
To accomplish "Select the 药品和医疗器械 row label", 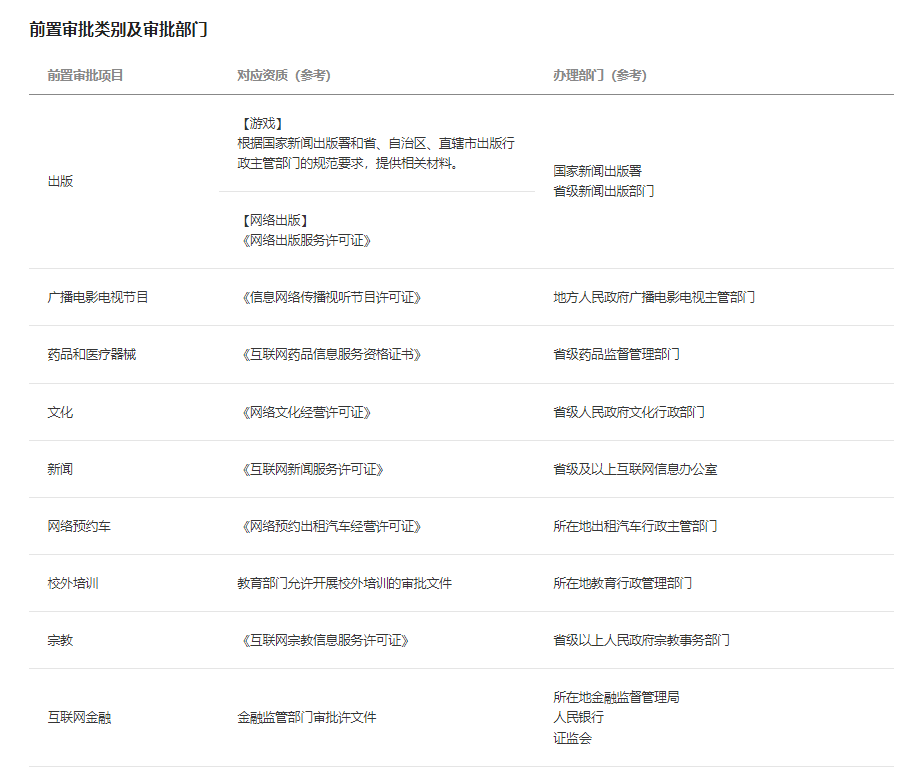I will click(91, 354).
